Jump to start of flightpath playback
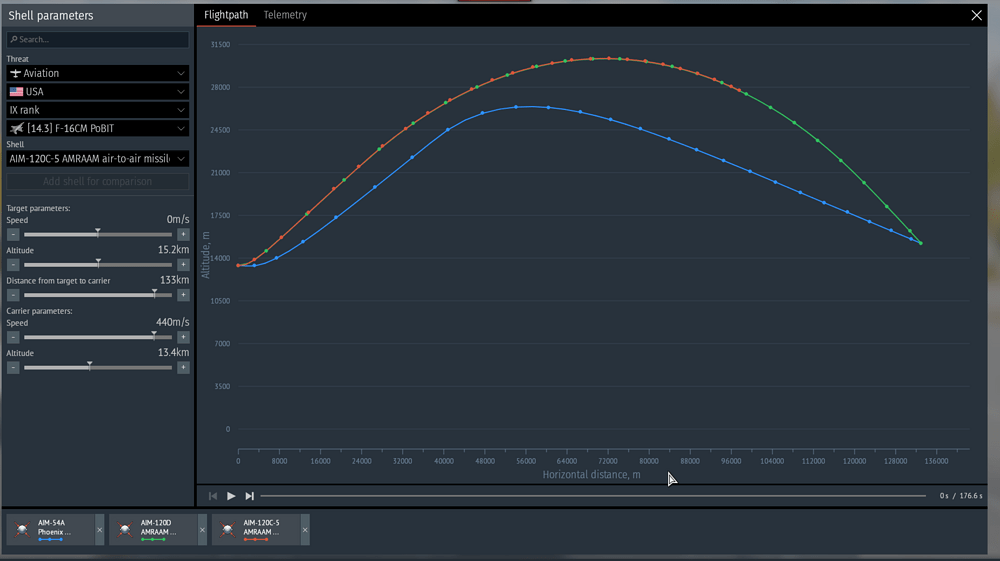1000x561 pixels. pyautogui.click(x=213, y=496)
